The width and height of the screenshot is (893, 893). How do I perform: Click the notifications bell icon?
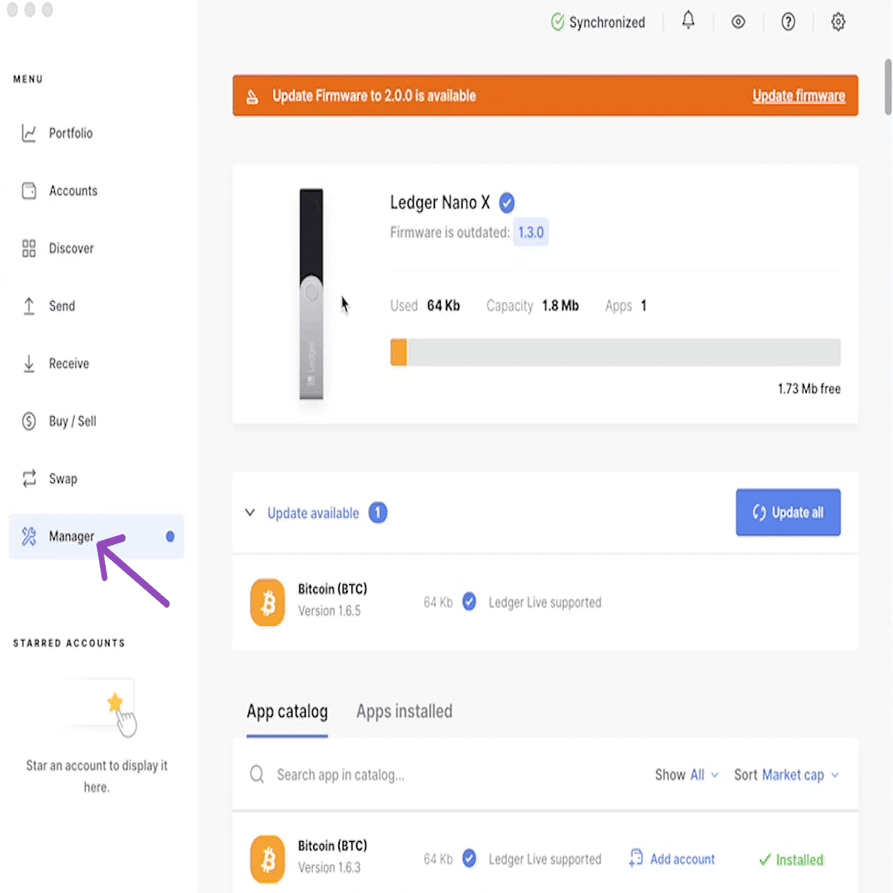point(688,21)
